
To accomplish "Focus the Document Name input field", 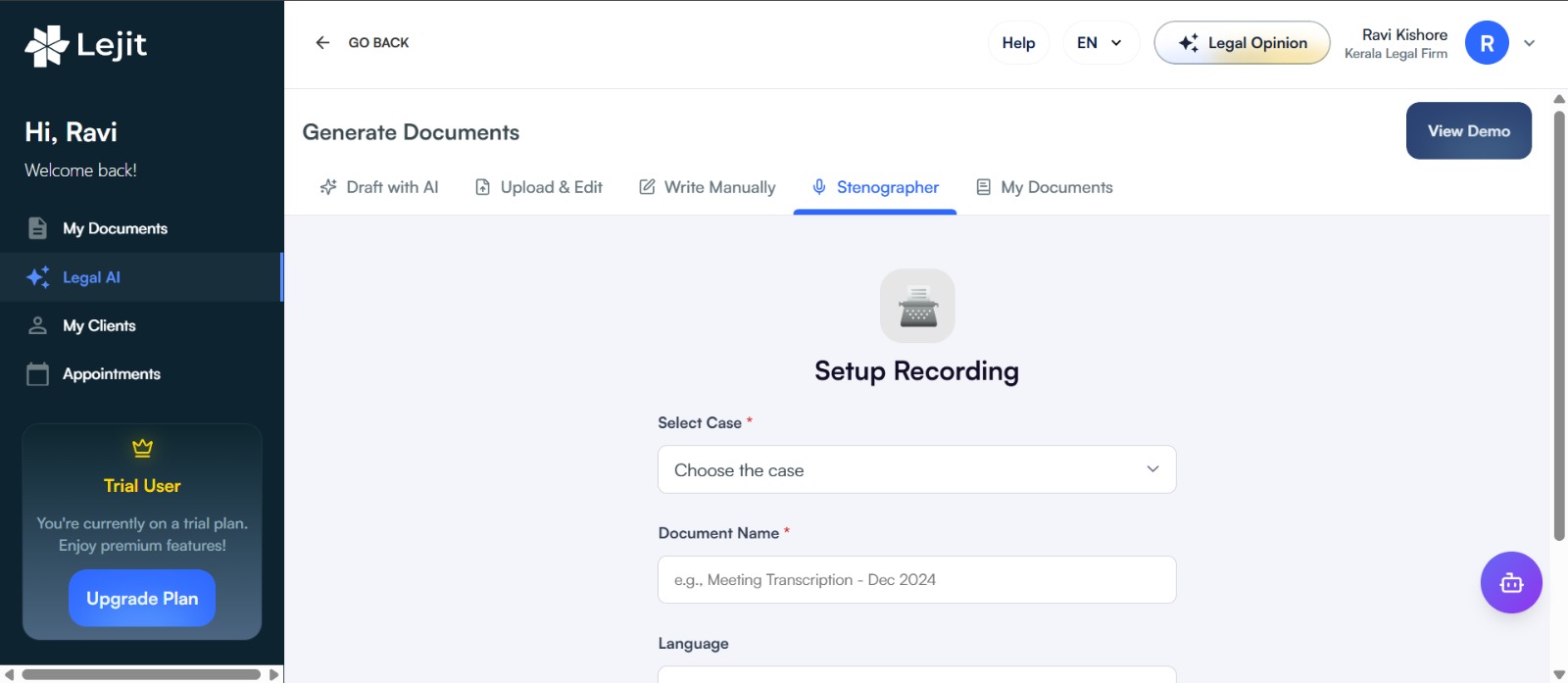I will (x=916, y=580).
